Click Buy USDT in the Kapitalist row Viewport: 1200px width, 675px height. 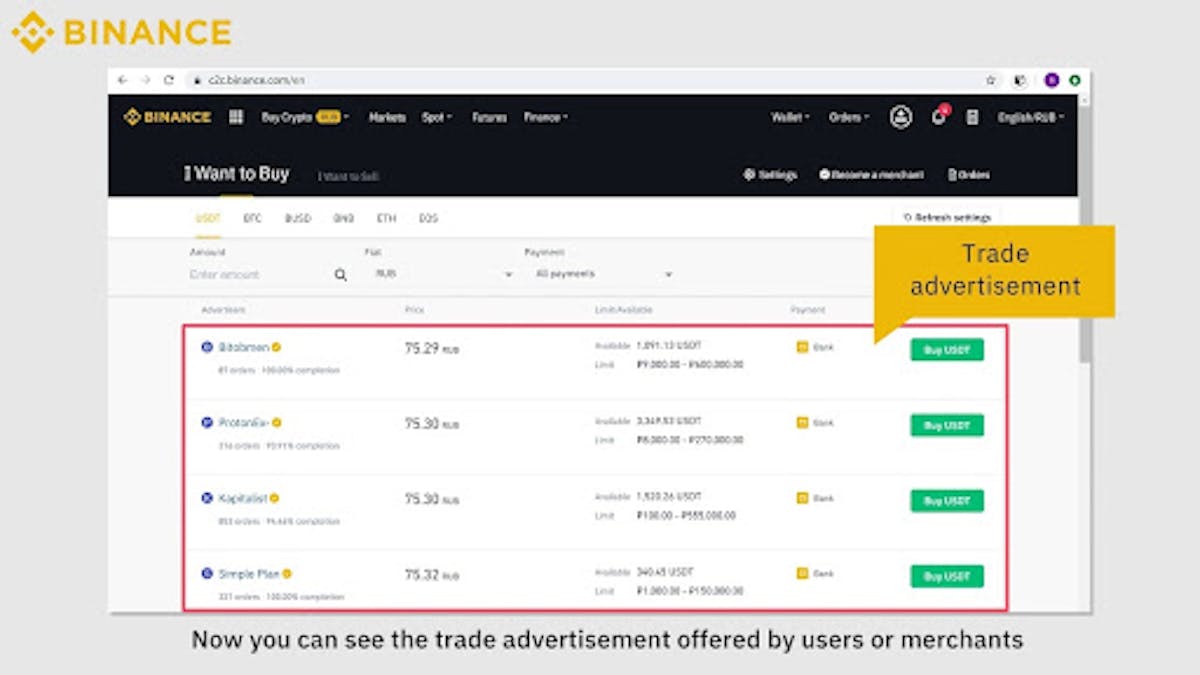click(x=947, y=501)
